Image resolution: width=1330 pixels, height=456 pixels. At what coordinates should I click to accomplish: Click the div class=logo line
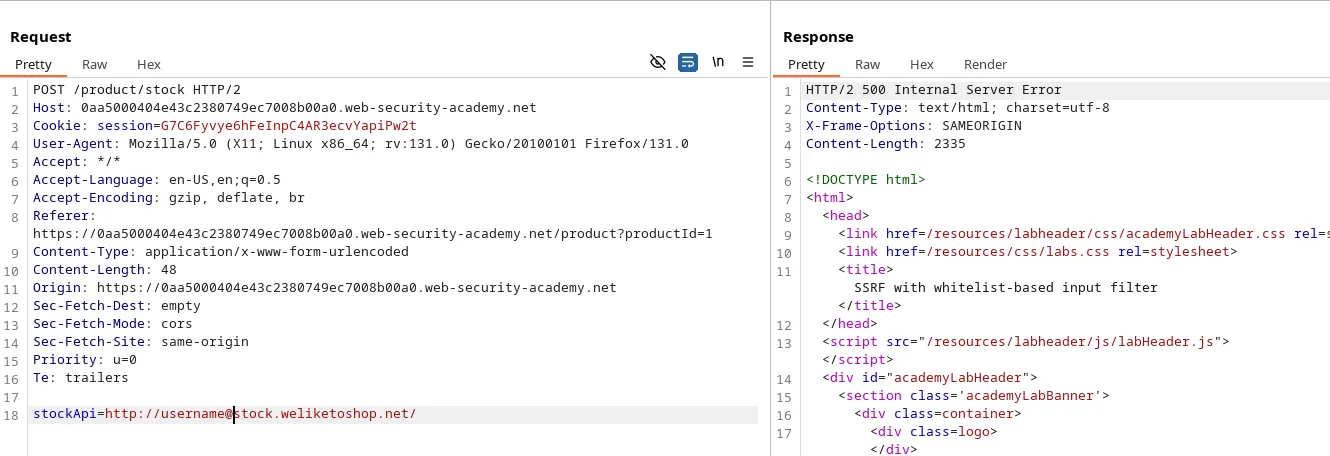934,432
